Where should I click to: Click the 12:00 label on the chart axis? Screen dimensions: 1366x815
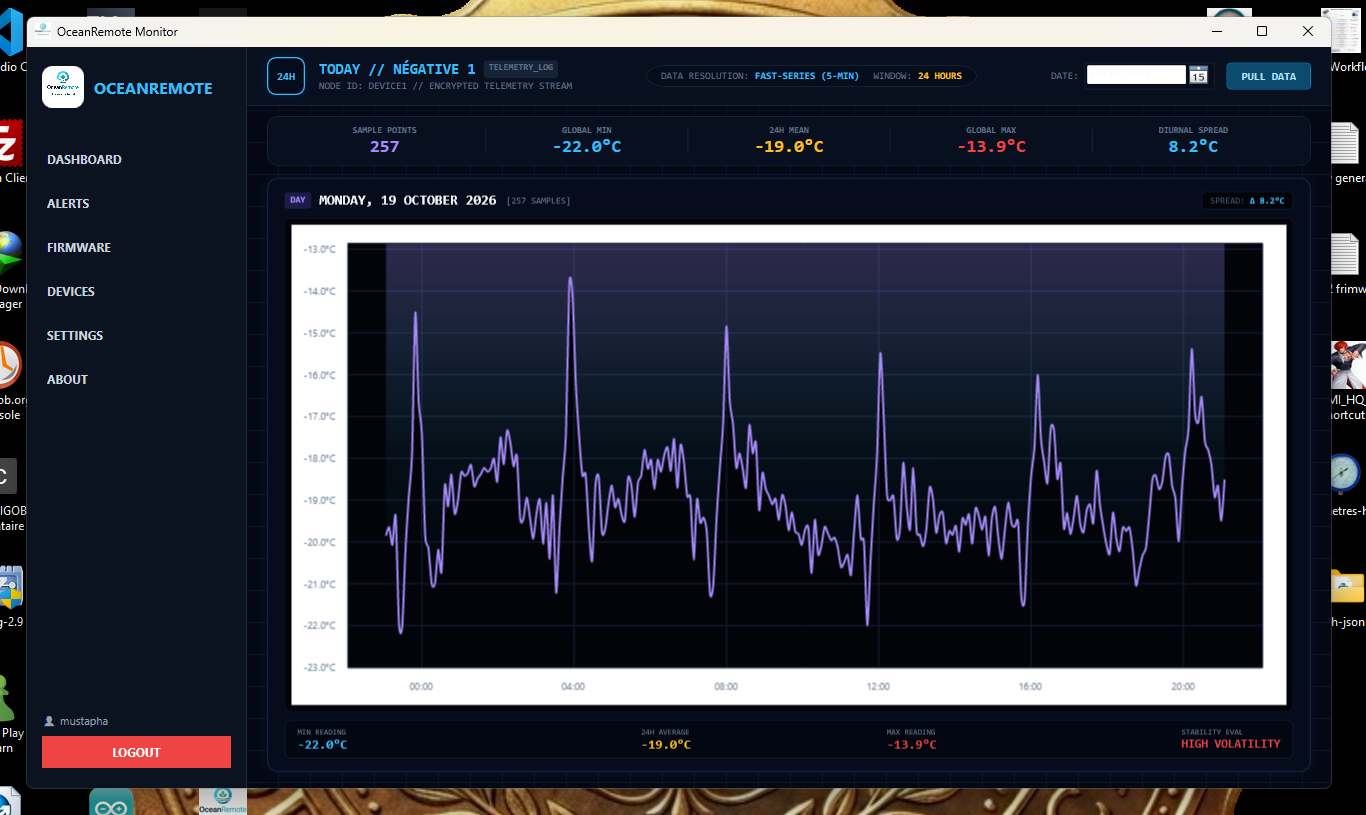click(x=878, y=686)
